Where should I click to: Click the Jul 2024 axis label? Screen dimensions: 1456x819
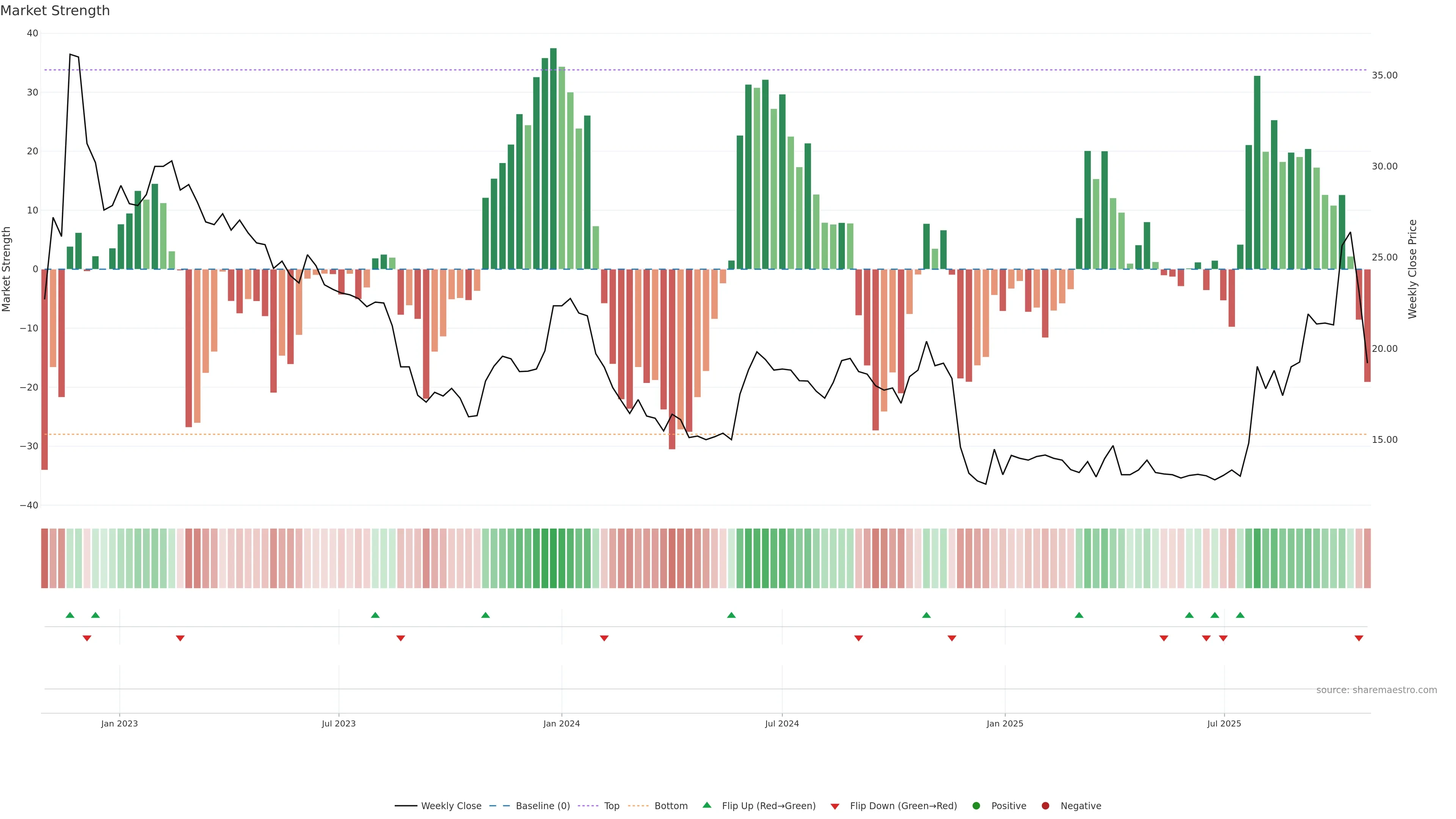point(782,723)
